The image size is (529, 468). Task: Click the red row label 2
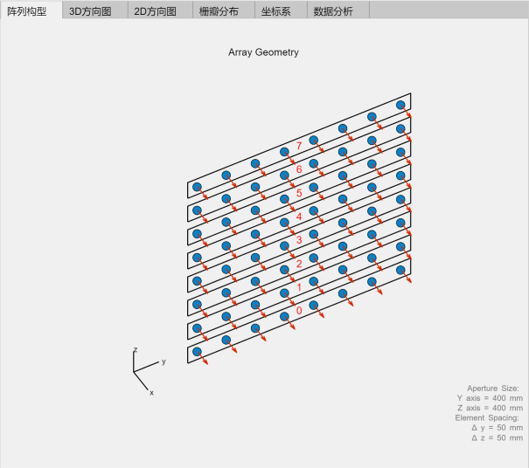tap(299, 263)
